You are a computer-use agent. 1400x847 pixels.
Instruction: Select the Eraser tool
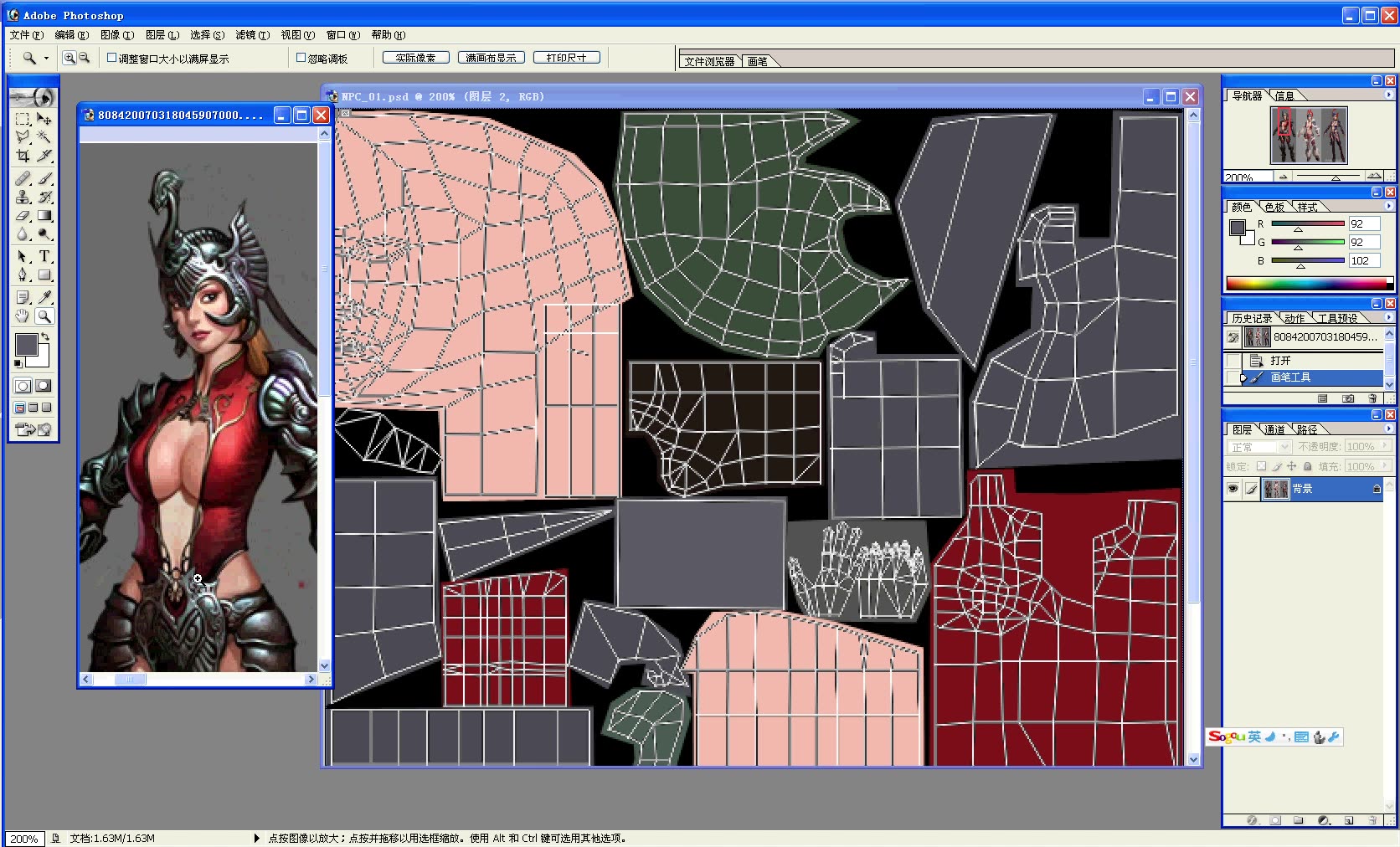pyautogui.click(x=23, y=215)
